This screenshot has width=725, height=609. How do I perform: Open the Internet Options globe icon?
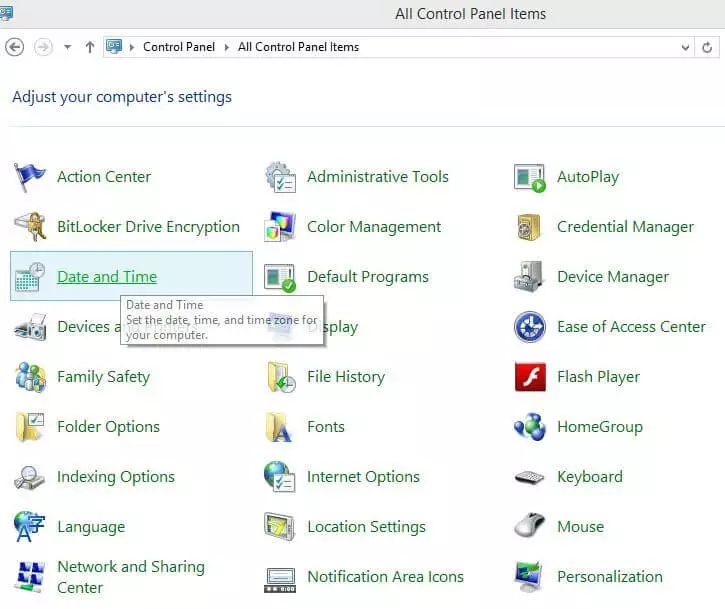tap(280, 477)
